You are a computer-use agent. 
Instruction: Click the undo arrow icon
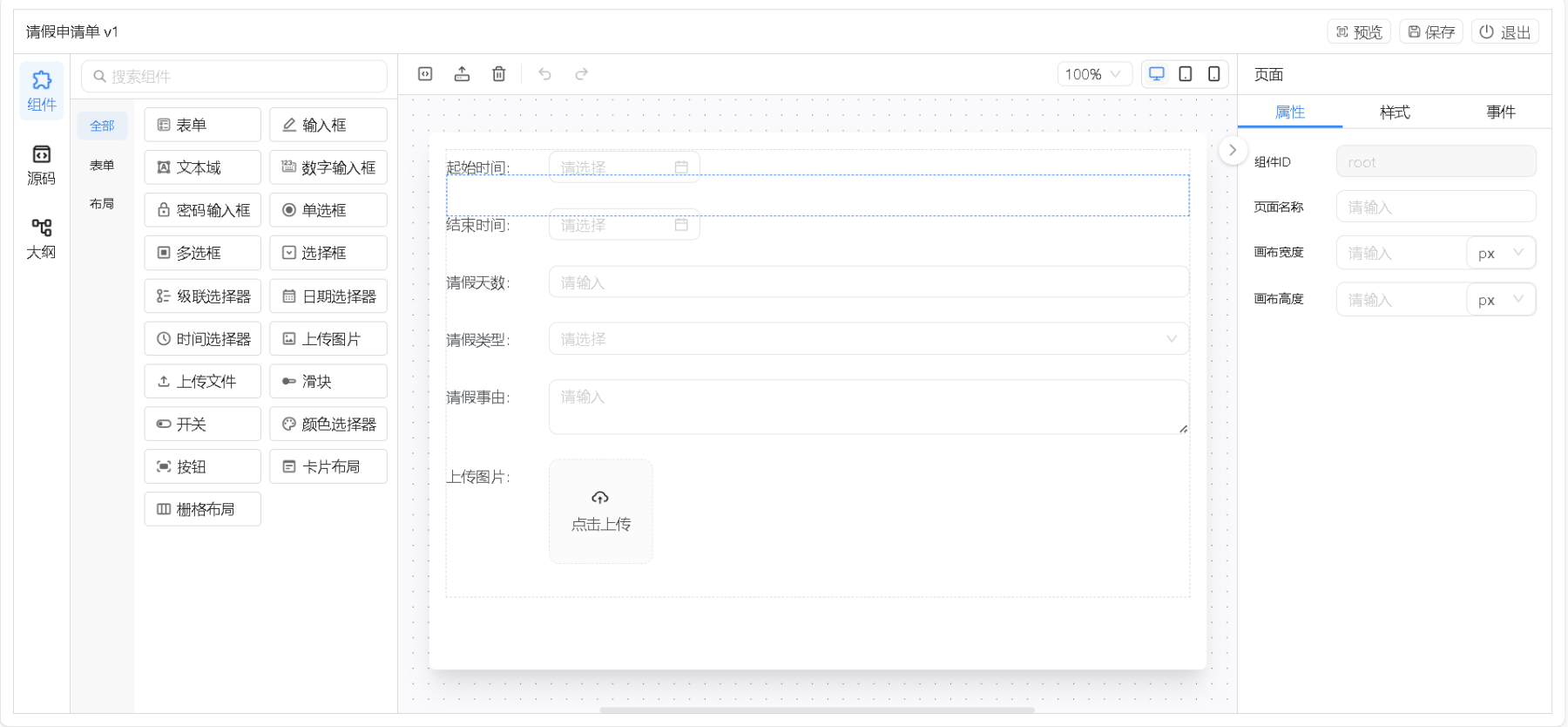pos(544,74)
